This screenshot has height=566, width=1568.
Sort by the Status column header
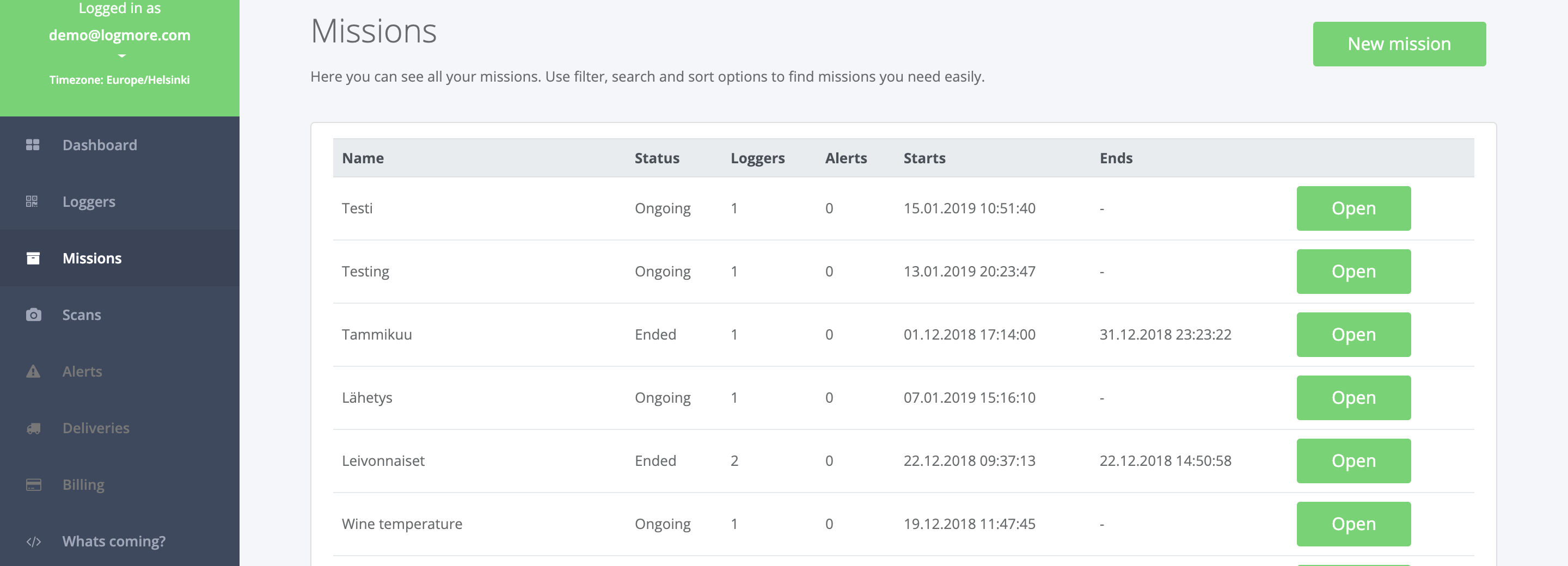(x=657, y=158)
